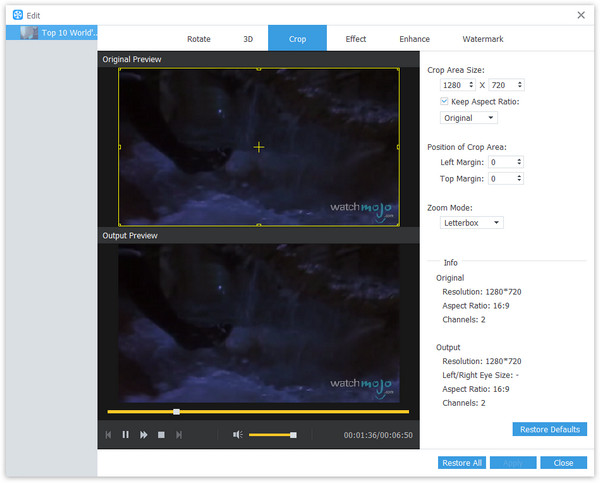Click the bottom-edge middle crop handle
The width and height of the screenshot is (600, 483).
pyautogui.click(x=259, y=225)
